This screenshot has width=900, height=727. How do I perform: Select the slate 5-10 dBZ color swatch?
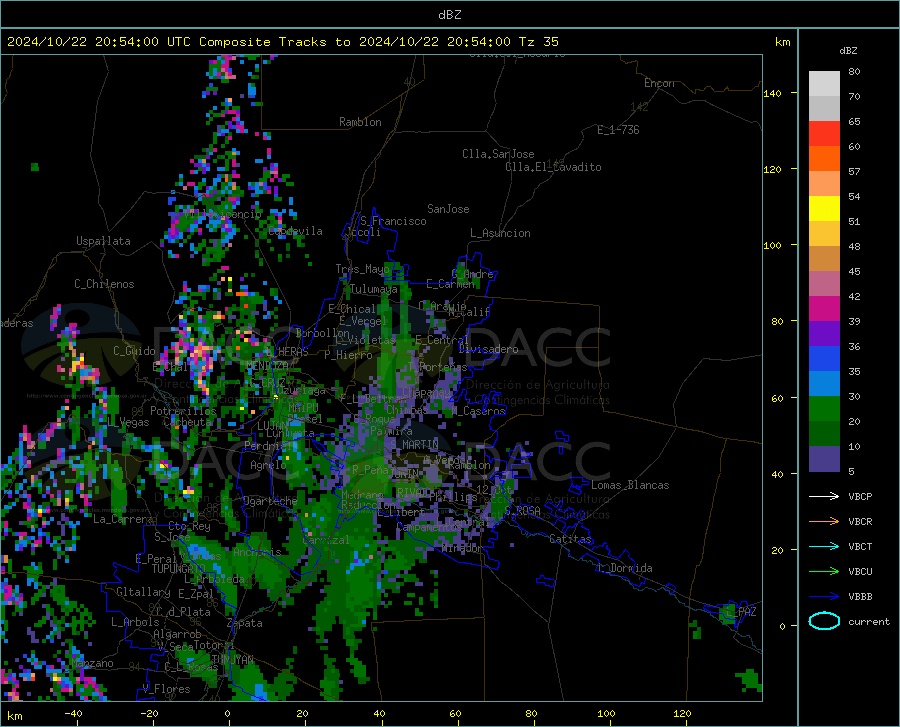tap(824, 459)
